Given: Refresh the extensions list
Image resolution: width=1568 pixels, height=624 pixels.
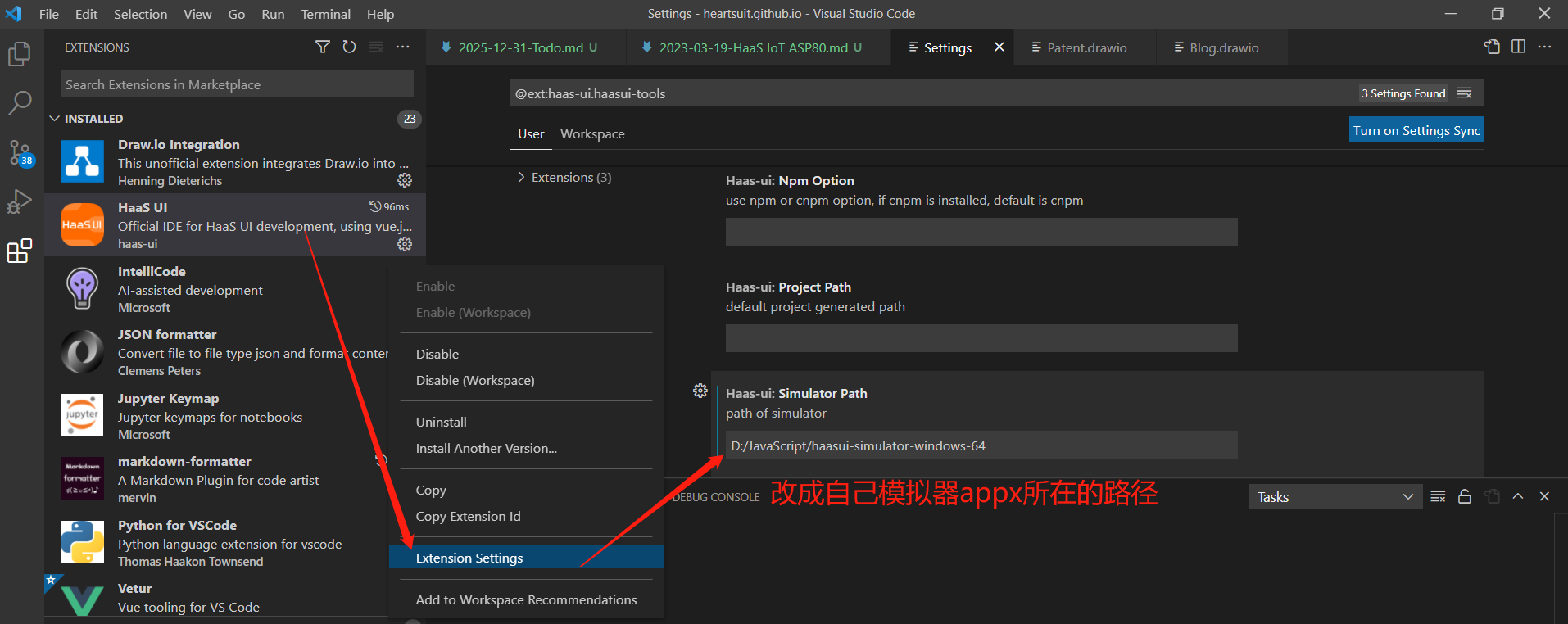Looking at the screenshot, I should 349,47.
